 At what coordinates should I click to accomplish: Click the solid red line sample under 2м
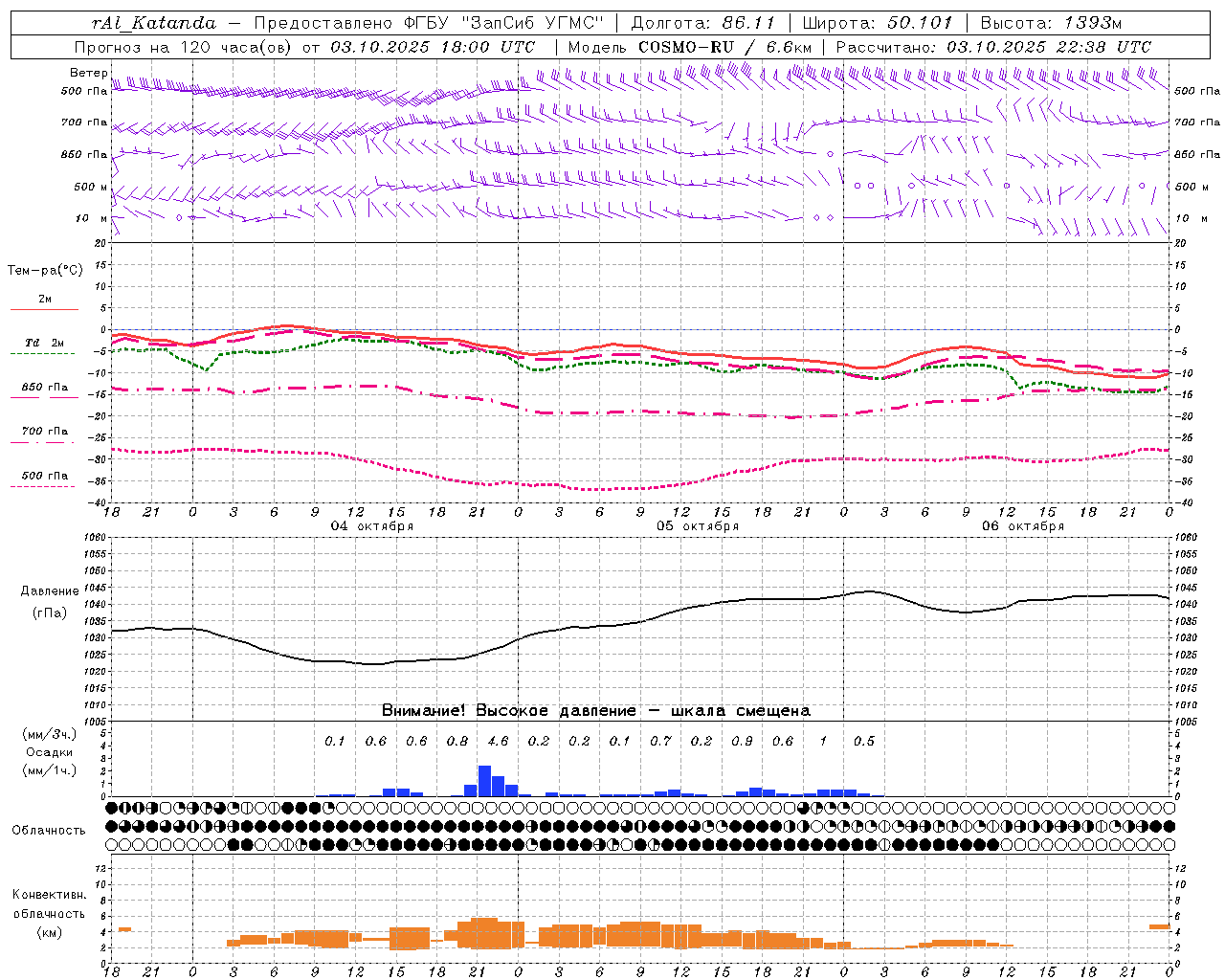44,310
